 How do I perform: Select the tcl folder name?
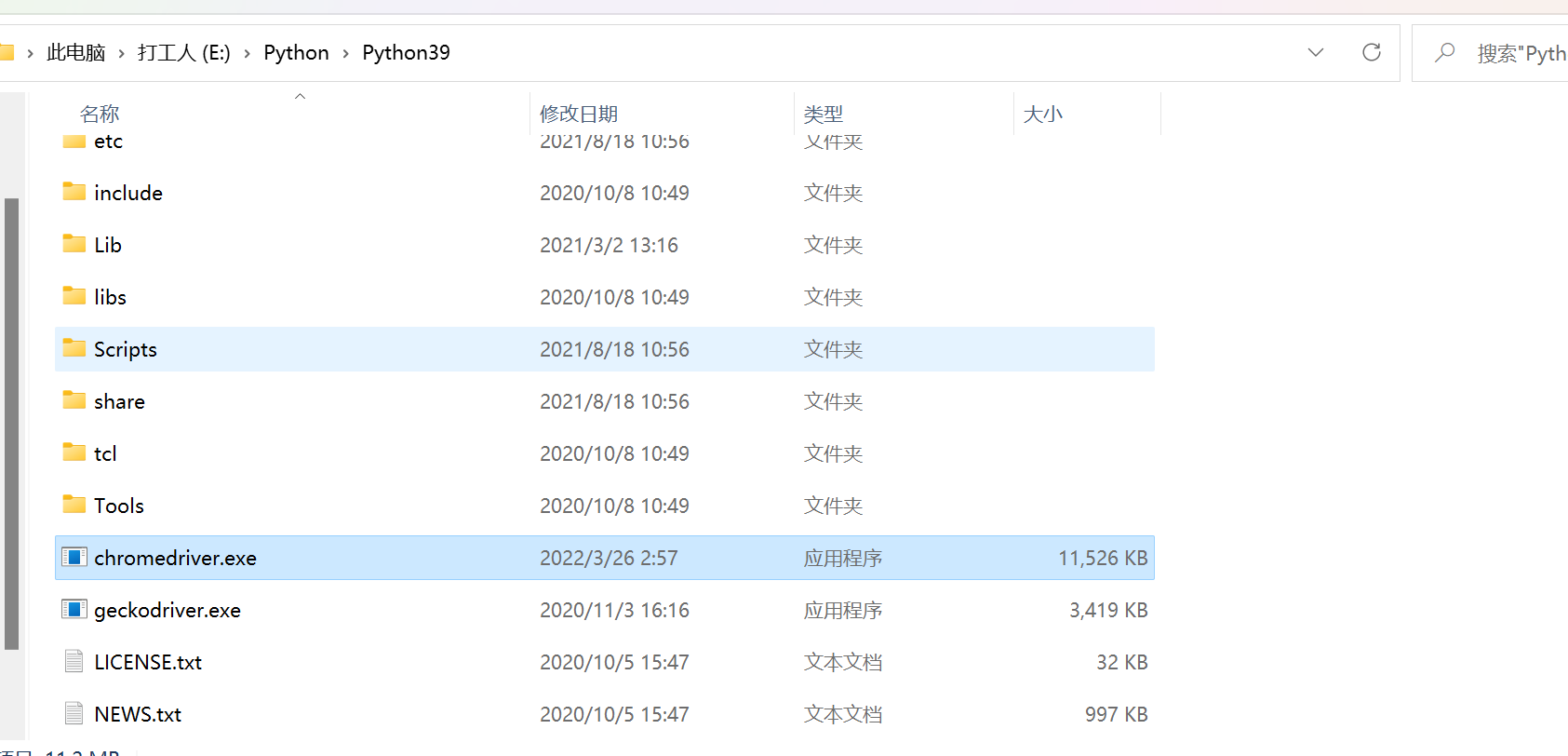105,453
